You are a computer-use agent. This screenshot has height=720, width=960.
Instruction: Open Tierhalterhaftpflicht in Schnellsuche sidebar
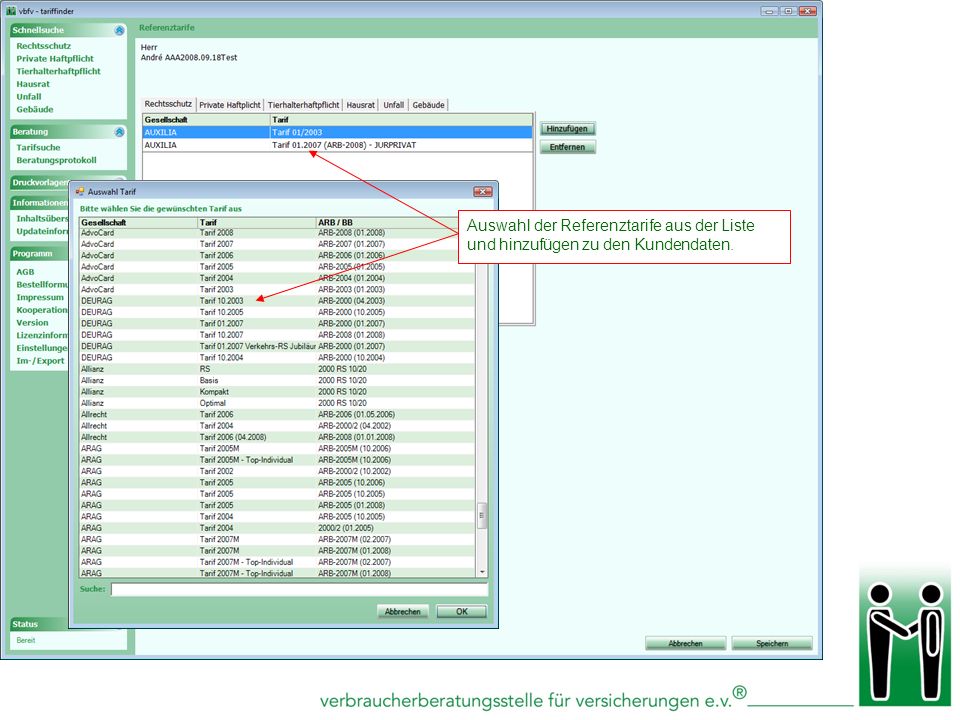point(58,71)
